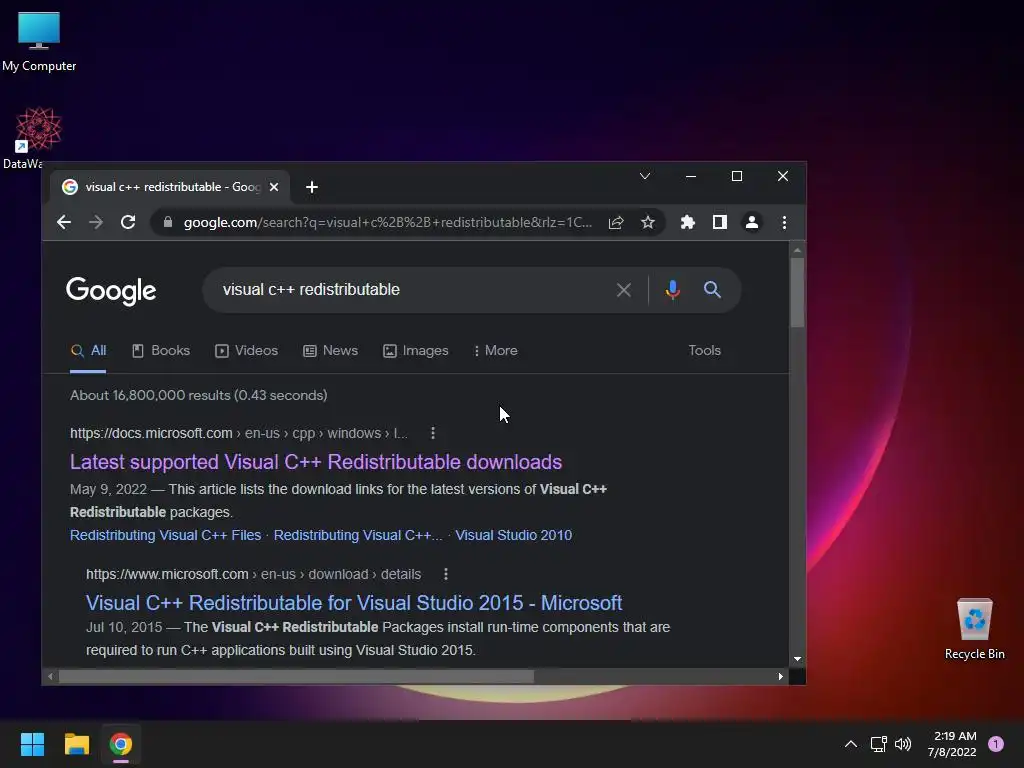View site info via the padlock icon

tap(168, 222)
